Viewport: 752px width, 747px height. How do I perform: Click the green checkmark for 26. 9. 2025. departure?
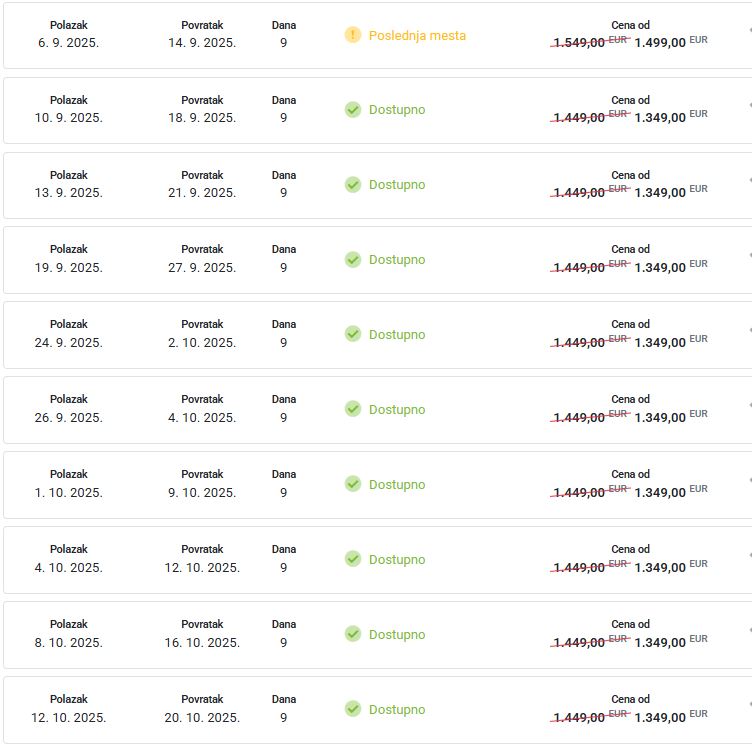(352, 409)
